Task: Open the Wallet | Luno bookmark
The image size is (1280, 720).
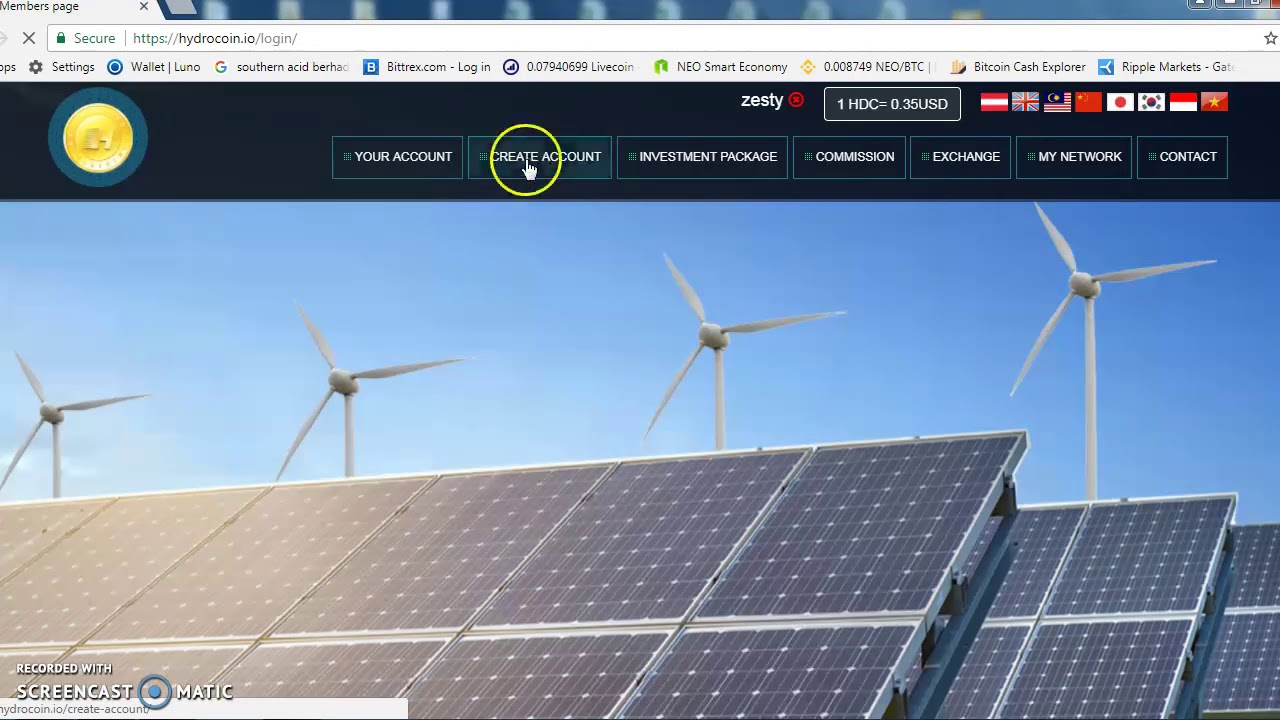Action: [x=154, y=67]
